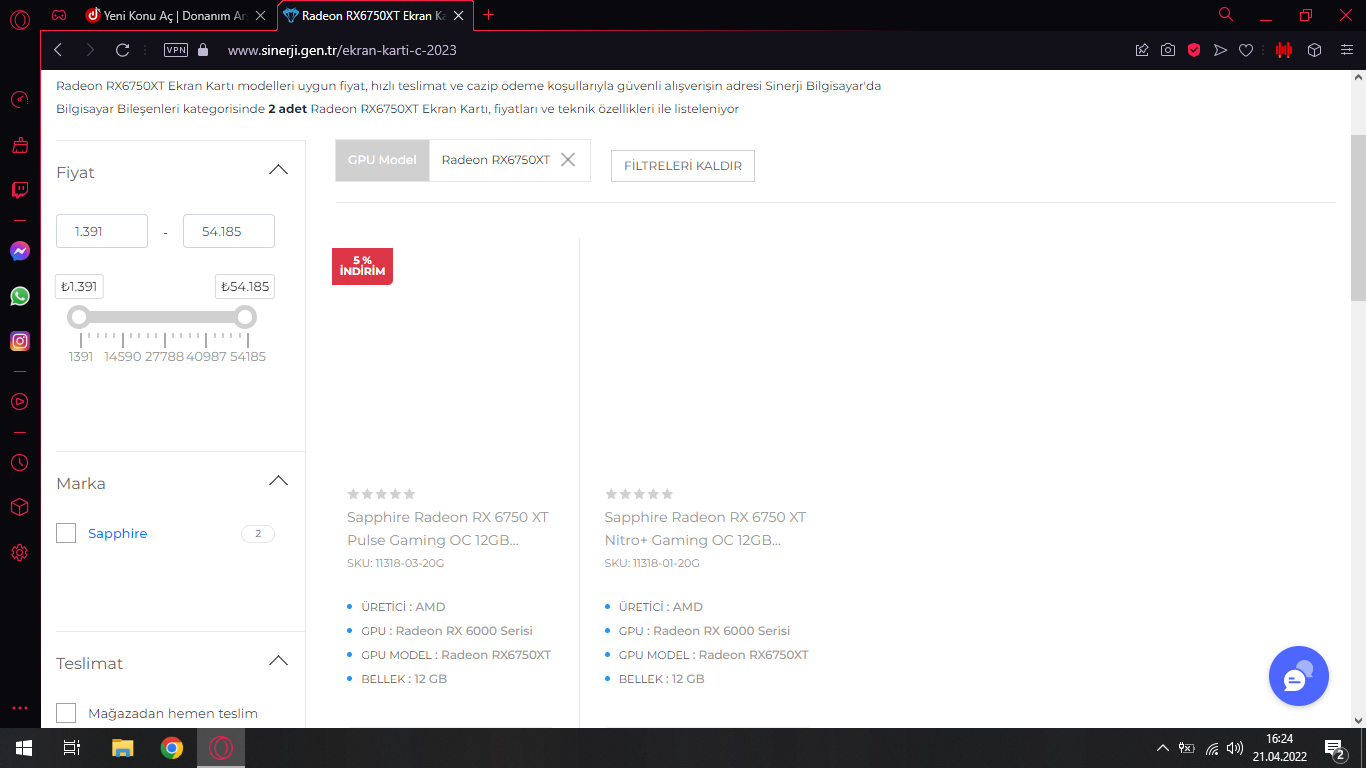Open GX Corner gamepad icon
The width and height of the screenshot is (1366, 768).
[60, 15]
